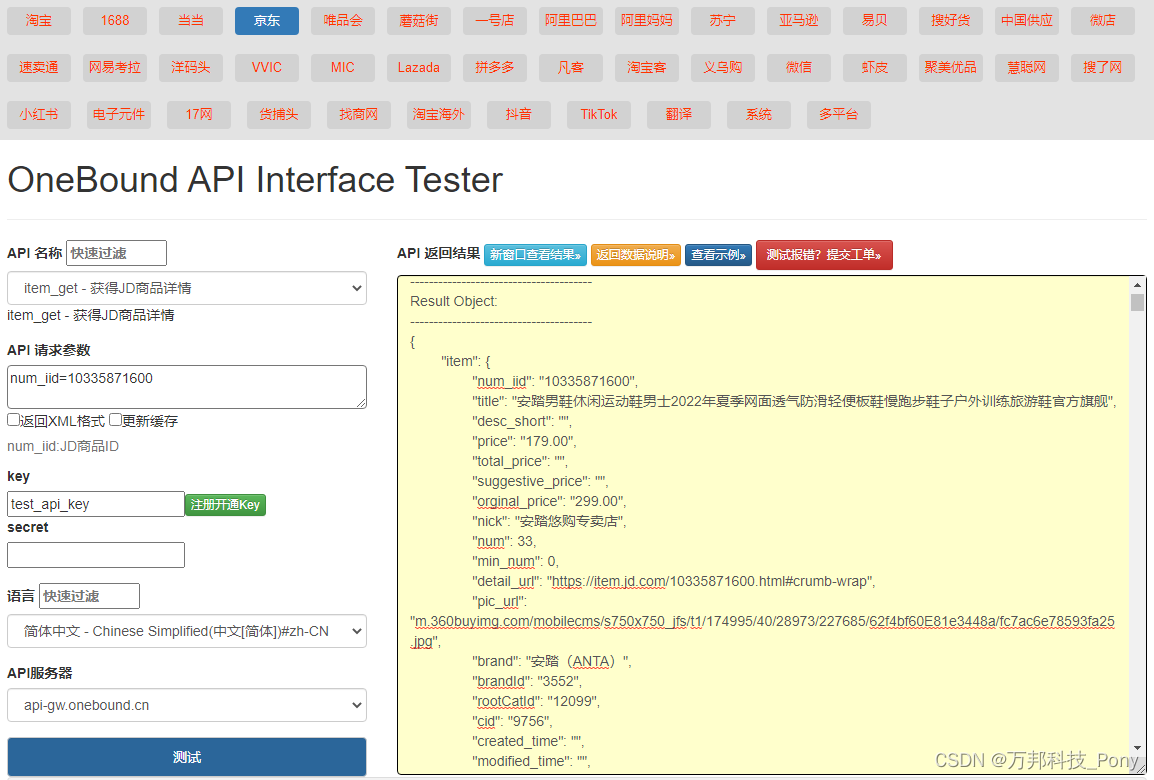Screen dimensions: 1154x780
Task: Open the 小红书 tab
Action: (x=39, y=115)
